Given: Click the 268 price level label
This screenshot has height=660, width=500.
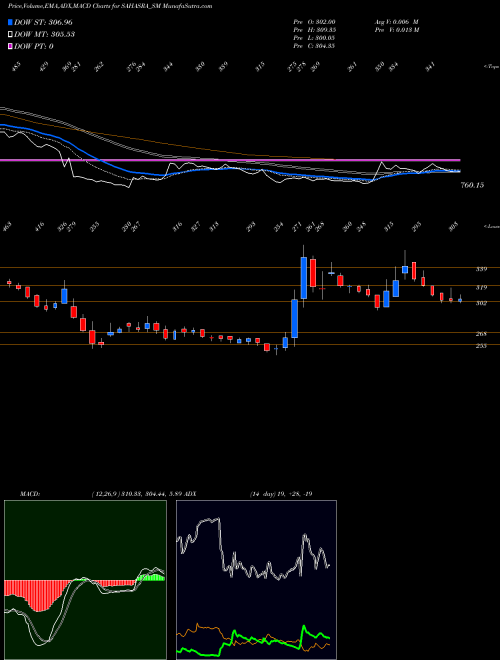Looking at the screenshot, I should [481, 334].
